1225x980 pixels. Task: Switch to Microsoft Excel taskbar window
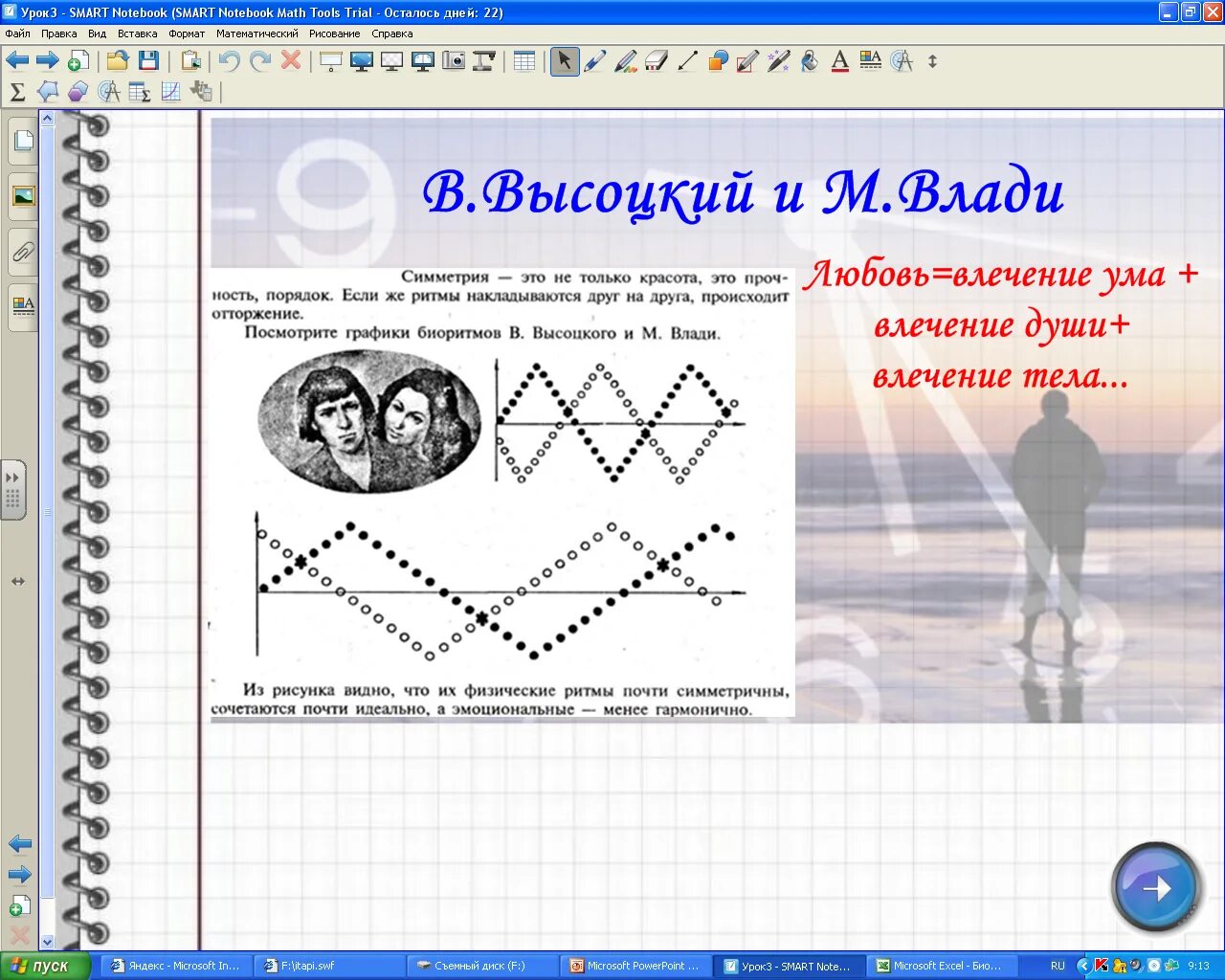(x=943, y=966)
